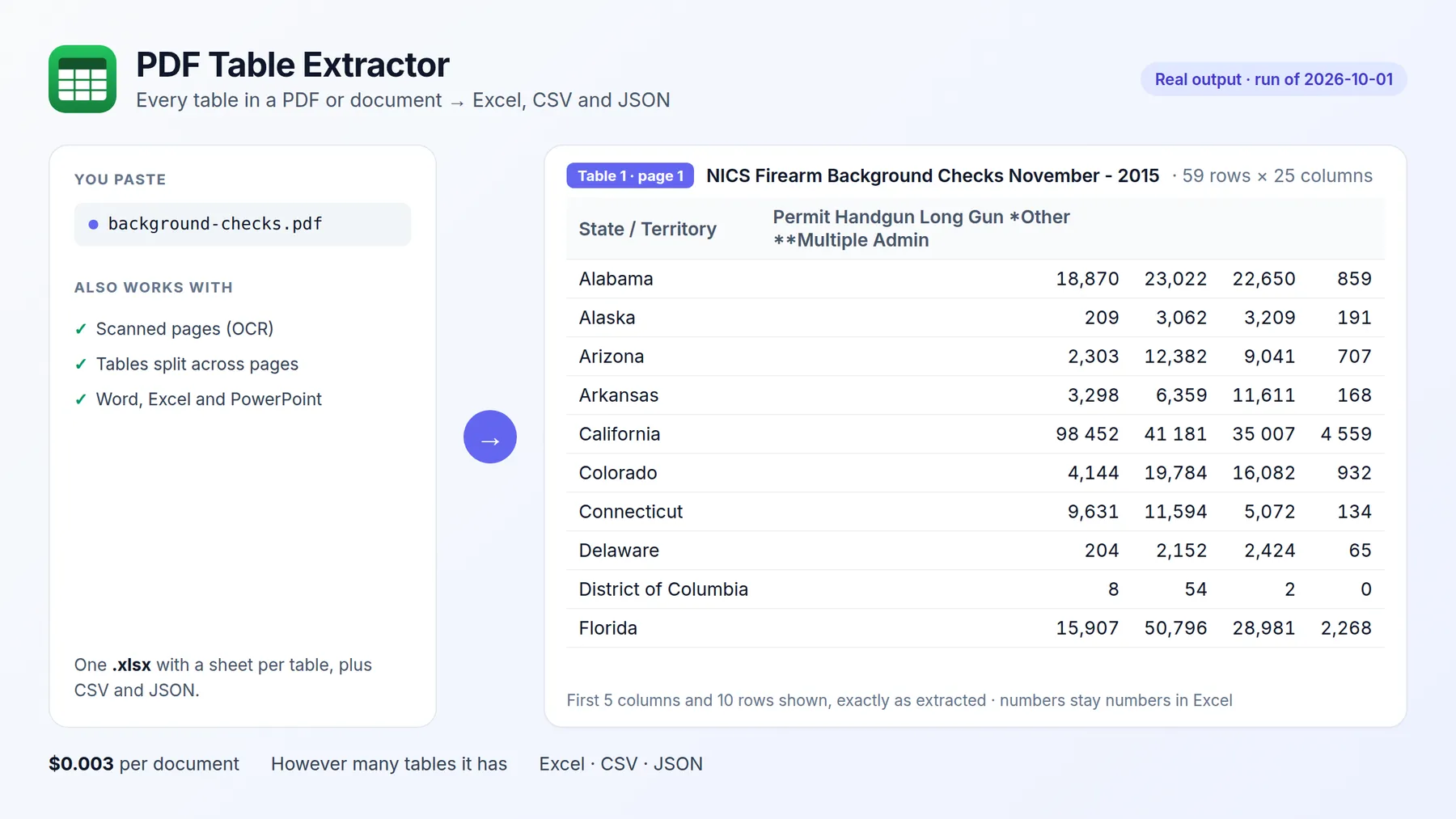
Task: Click the cell "98 452" in the California row
Action: pyautogui.click(x=1087, y=434)
